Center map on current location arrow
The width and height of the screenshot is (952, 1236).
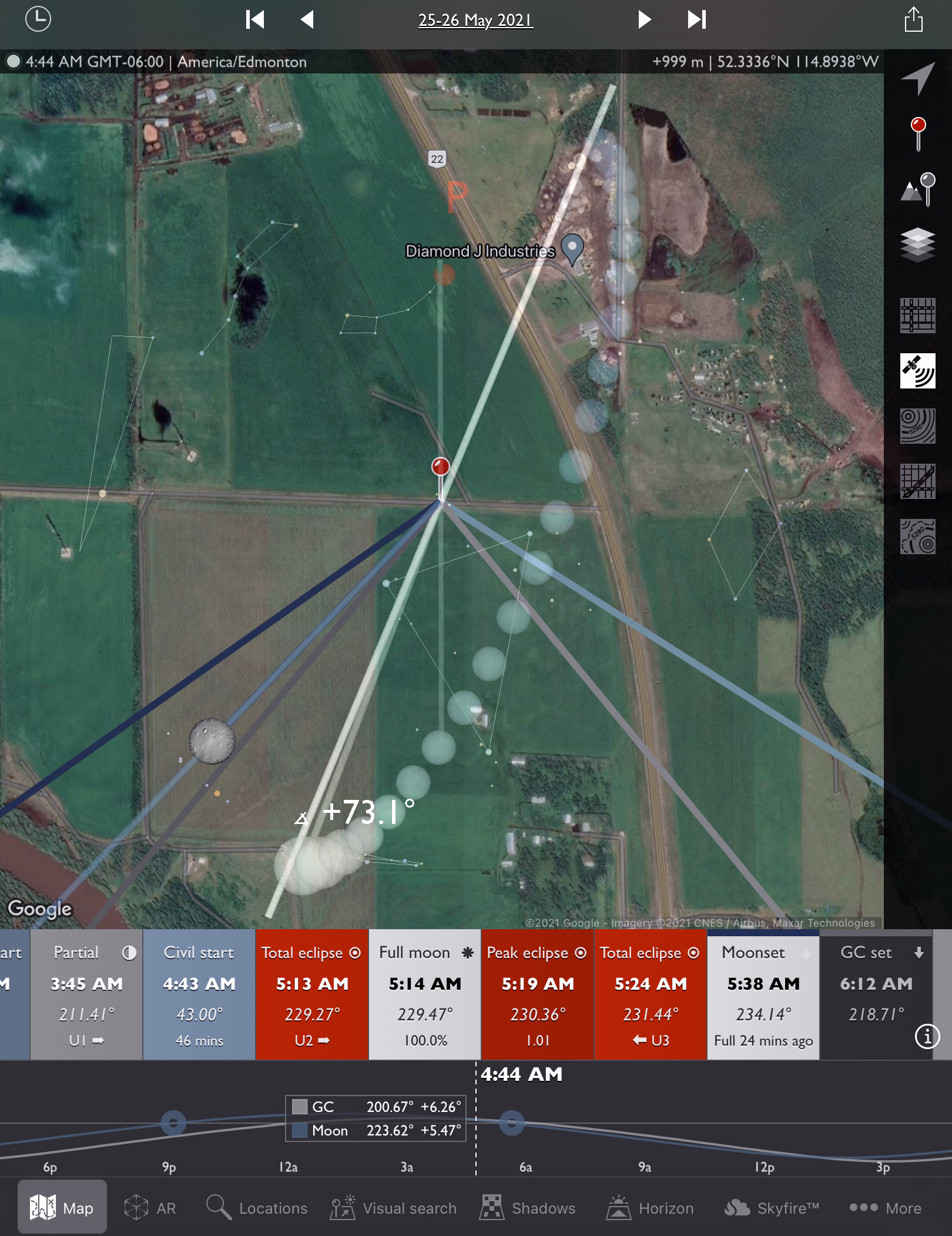click(x=918, y=78)
